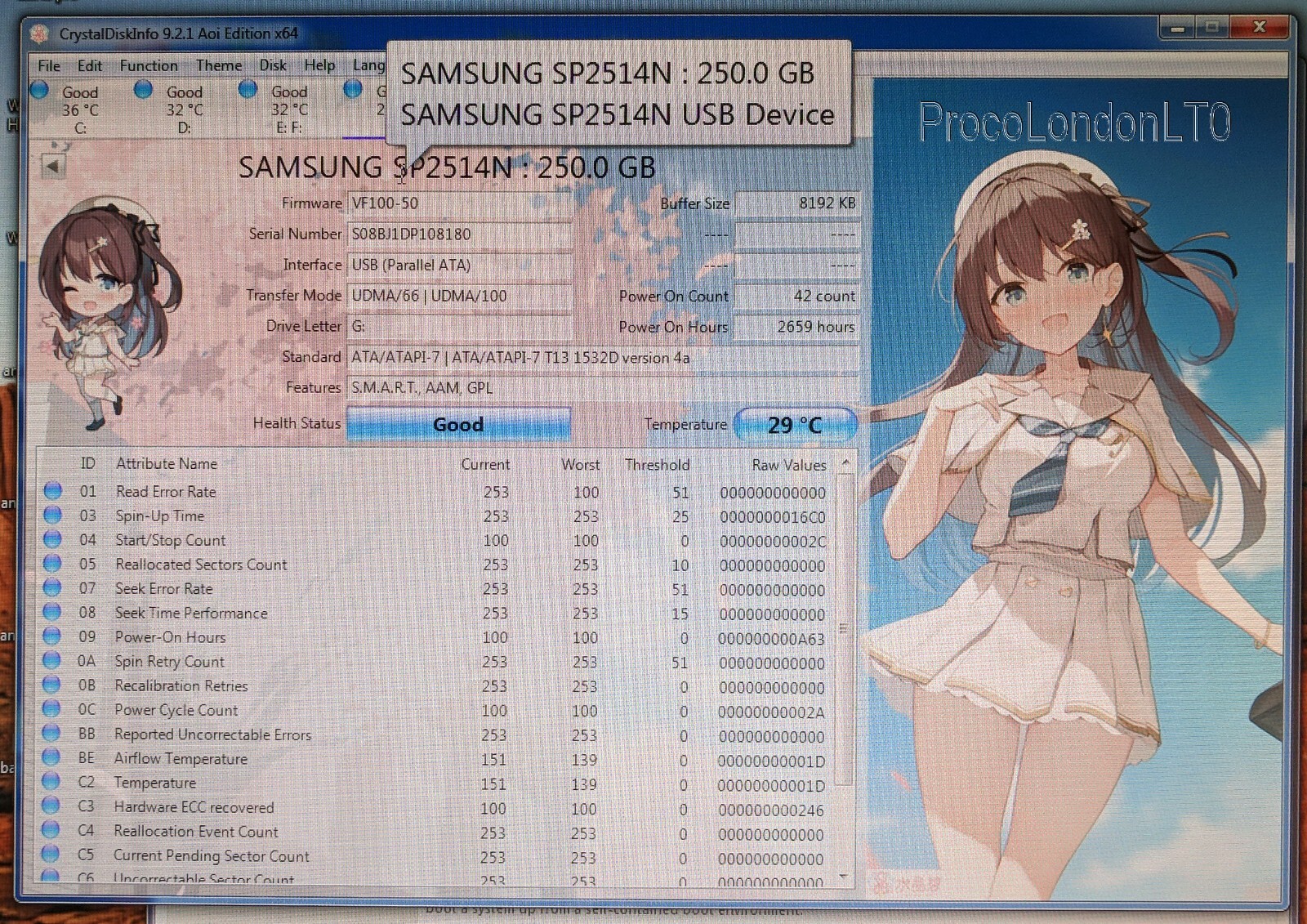Click the Buffer Size value 8192 KB
Image resolution: width=1307 pixels, height=924 pixels.
(x=796, y=203)
